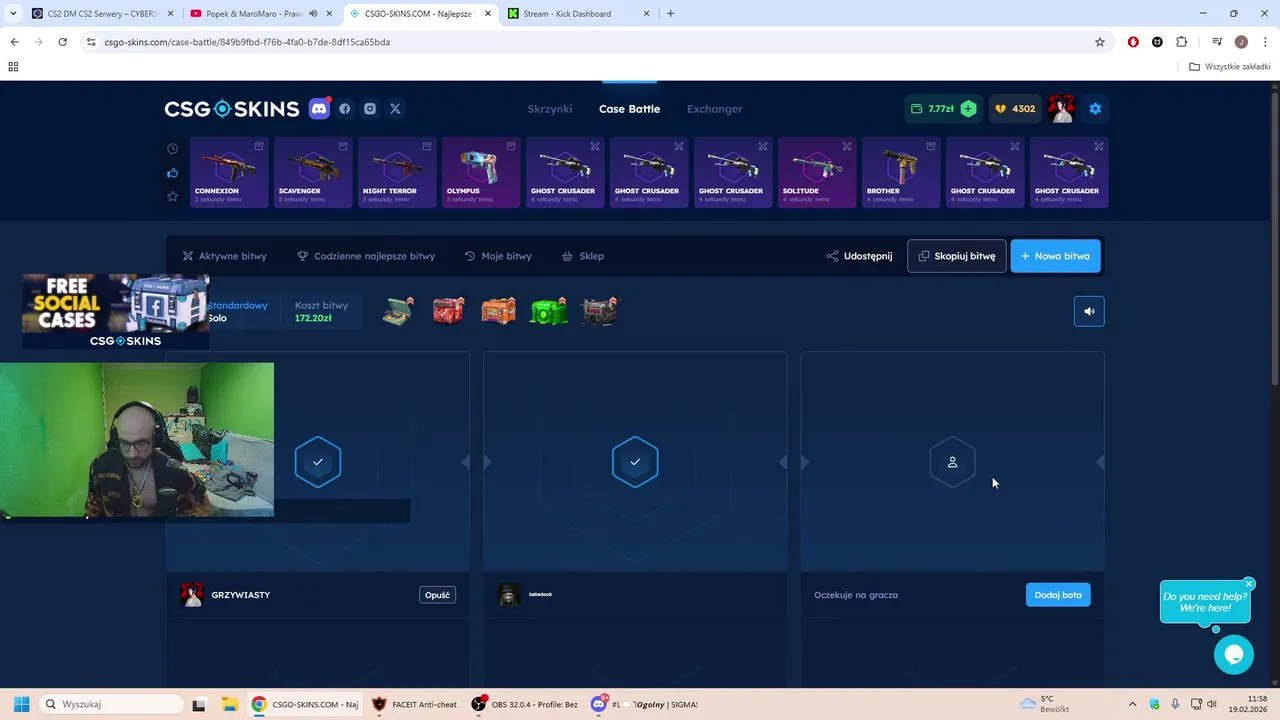The image size is (1280, 720).
Task: Click GRZYWIASTY player name
Action: 241,595
